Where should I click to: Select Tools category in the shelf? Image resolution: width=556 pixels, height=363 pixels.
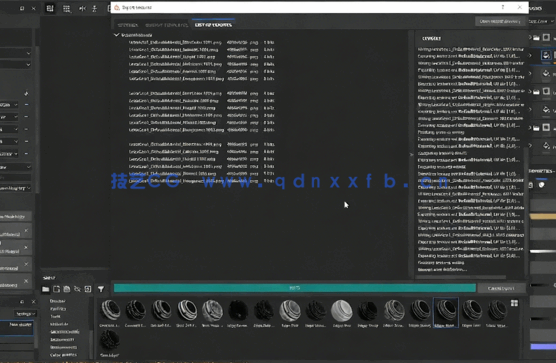pyautogui.click(x=55, y=317)
